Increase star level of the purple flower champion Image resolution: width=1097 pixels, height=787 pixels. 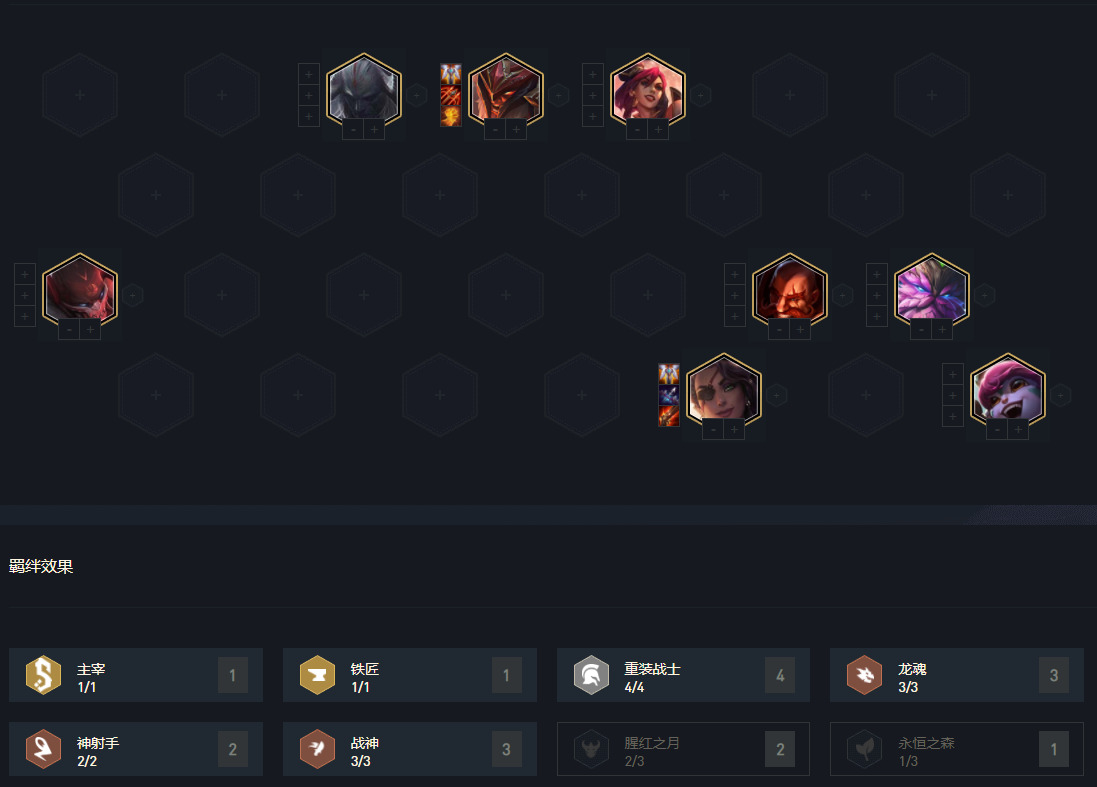pos(942,329)
